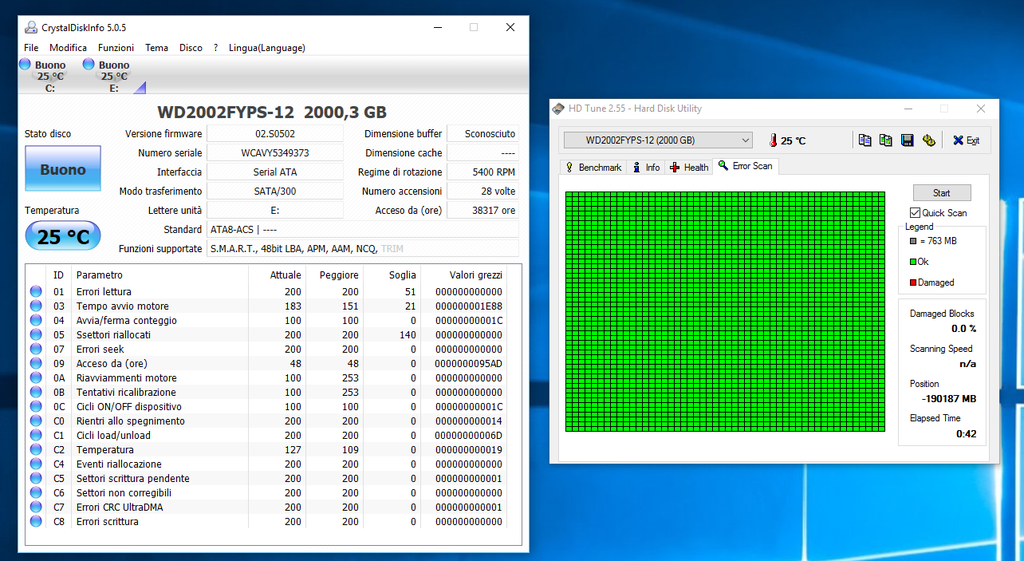Toggle the Quick Scan checkbox
This screenshot has width=1024, height=561.
tap(915, 213)
